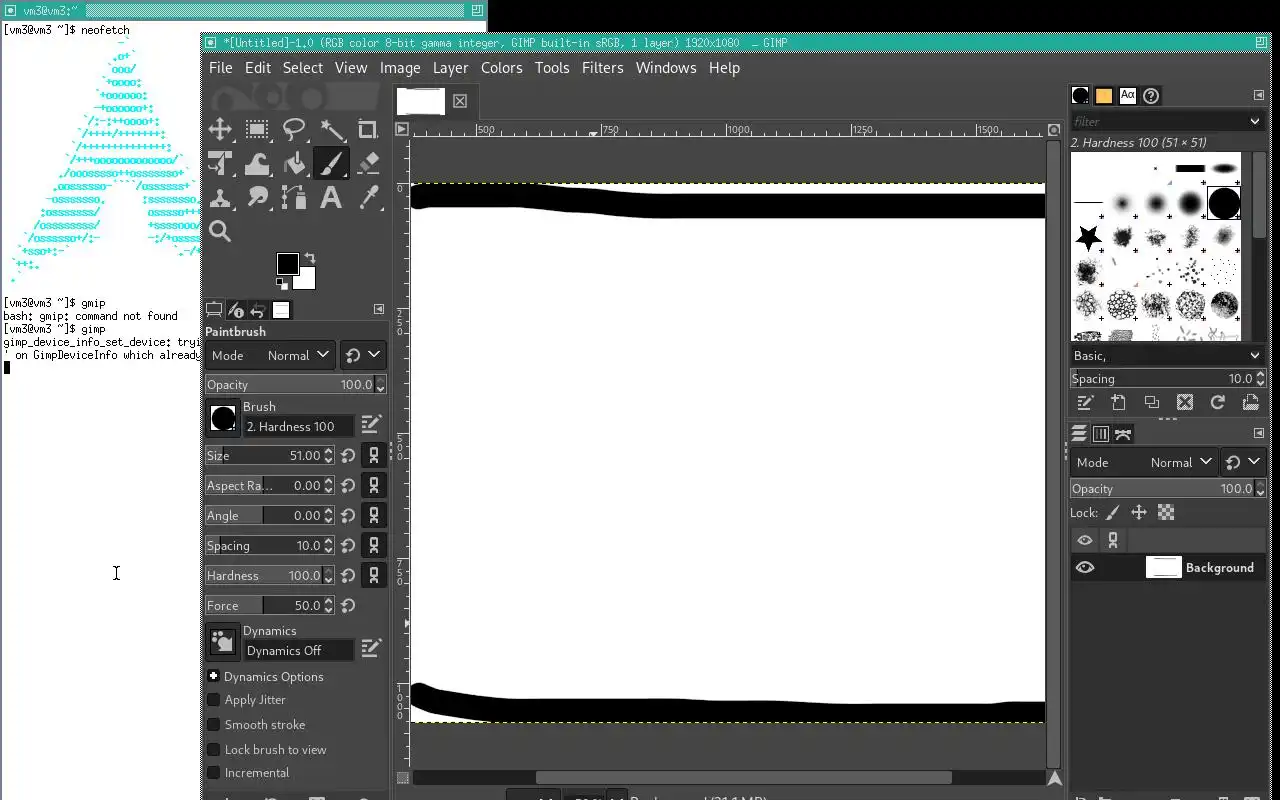Select the Crop tool

(368, 129)
